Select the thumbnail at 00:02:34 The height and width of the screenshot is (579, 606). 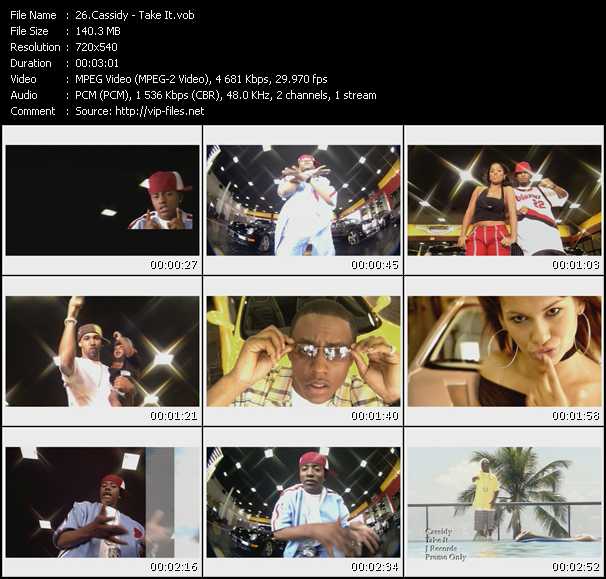point(303,502)
